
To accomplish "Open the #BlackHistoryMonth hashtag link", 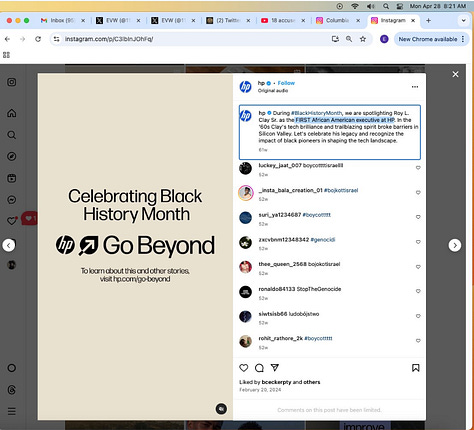I will pos(316,113).
